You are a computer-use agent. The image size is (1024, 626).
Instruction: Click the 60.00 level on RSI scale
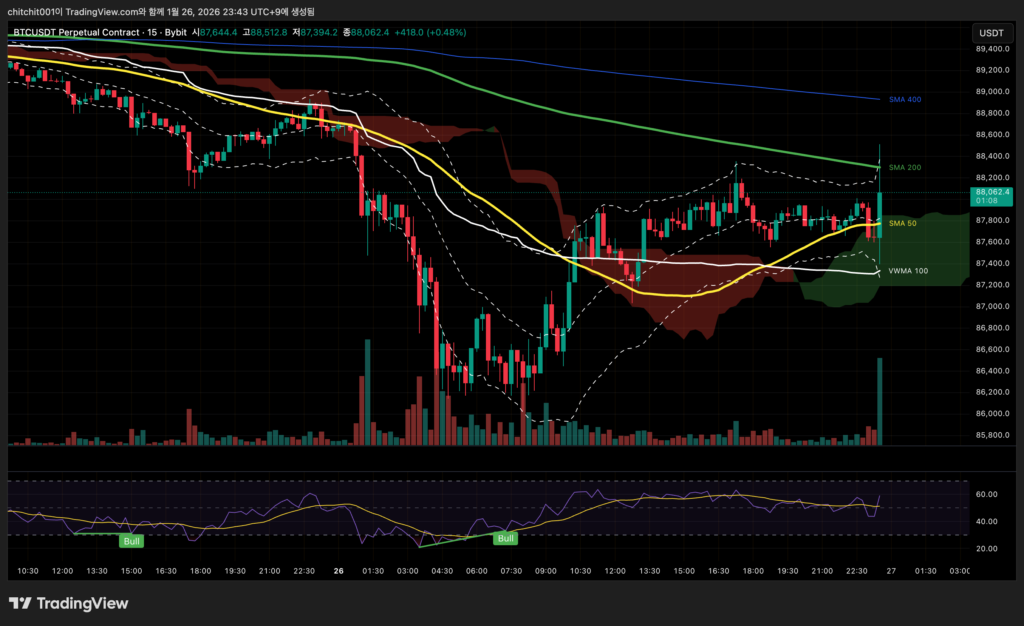pos(986,494)
